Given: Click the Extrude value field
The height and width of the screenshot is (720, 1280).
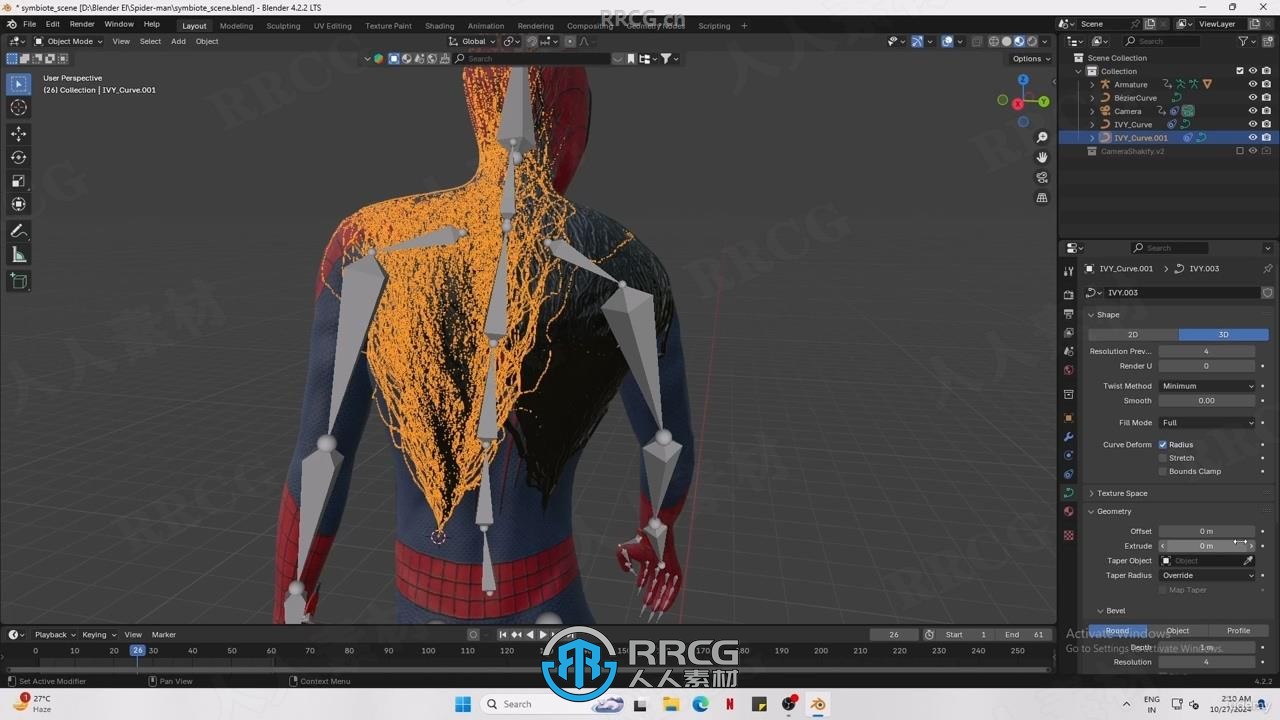Looking at the screenshot, I should point(1207,546).
